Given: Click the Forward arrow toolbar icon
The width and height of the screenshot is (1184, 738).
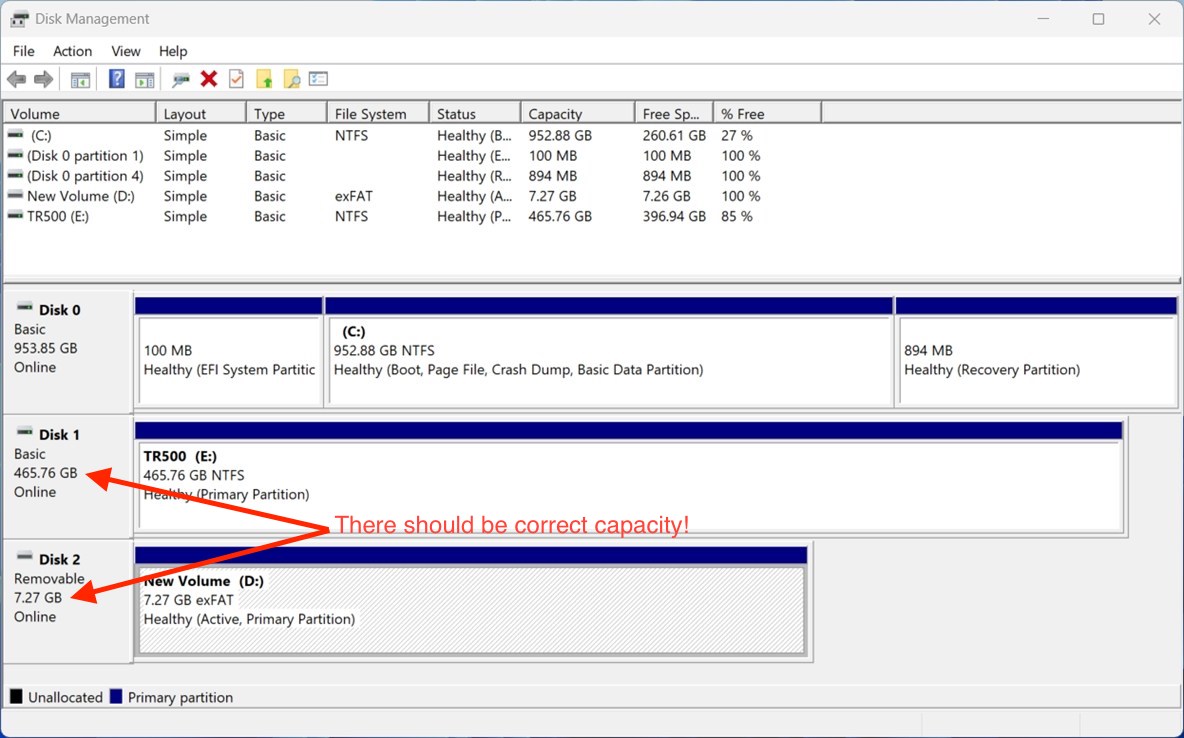Looking at the screenshot, I should coord(44,79).
